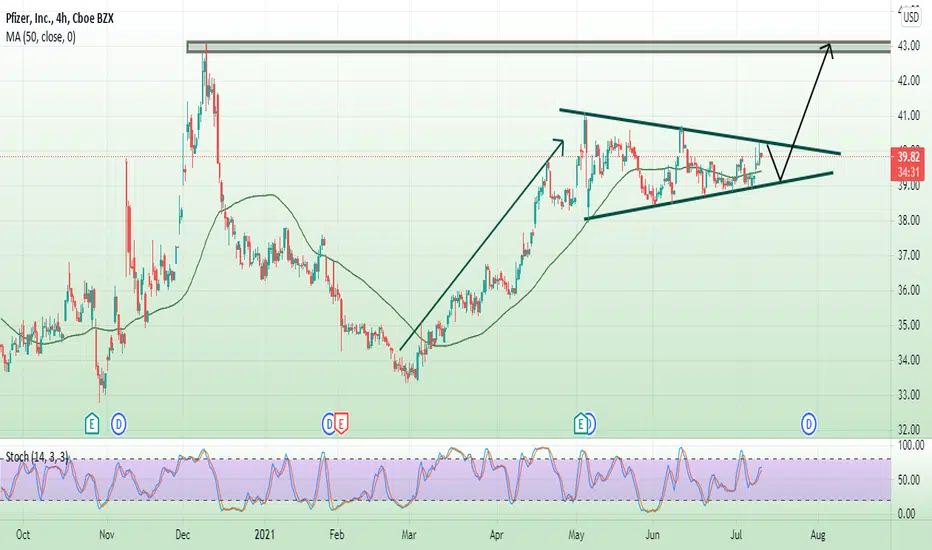
Task: Click the Aug label on time axis
Action: pos(818,535)
